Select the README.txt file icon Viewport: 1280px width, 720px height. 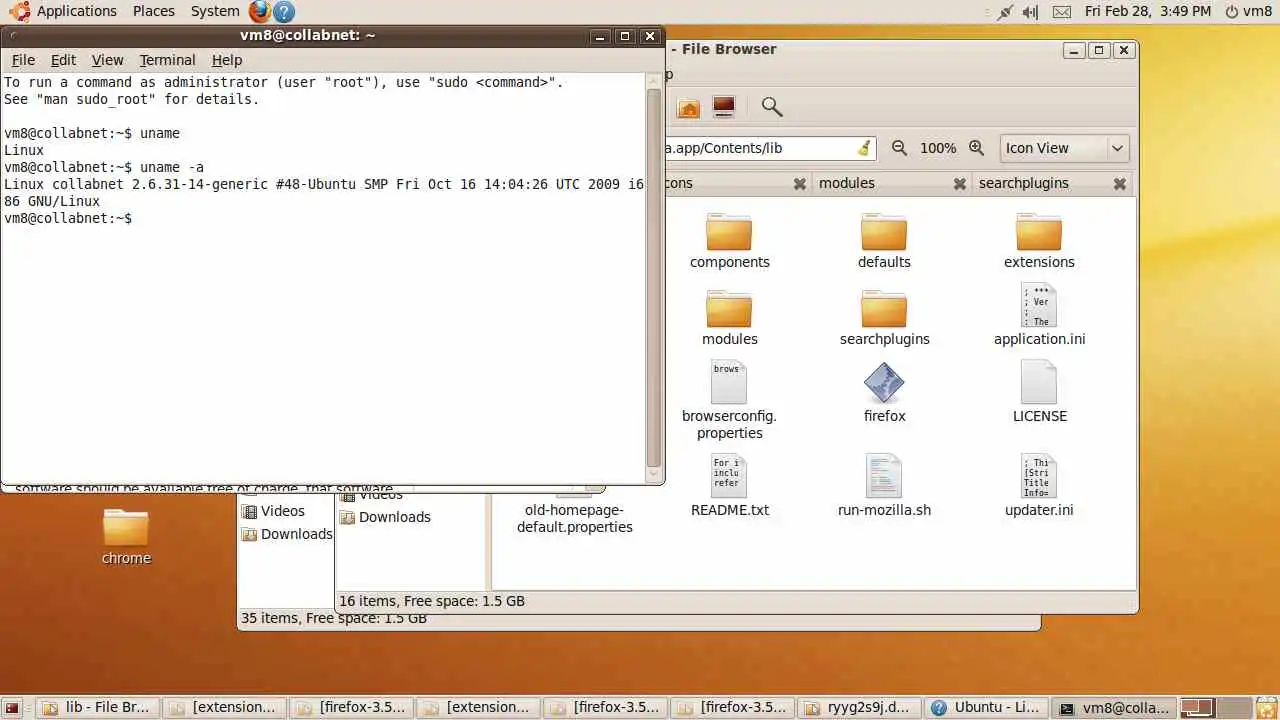point(729,476)
